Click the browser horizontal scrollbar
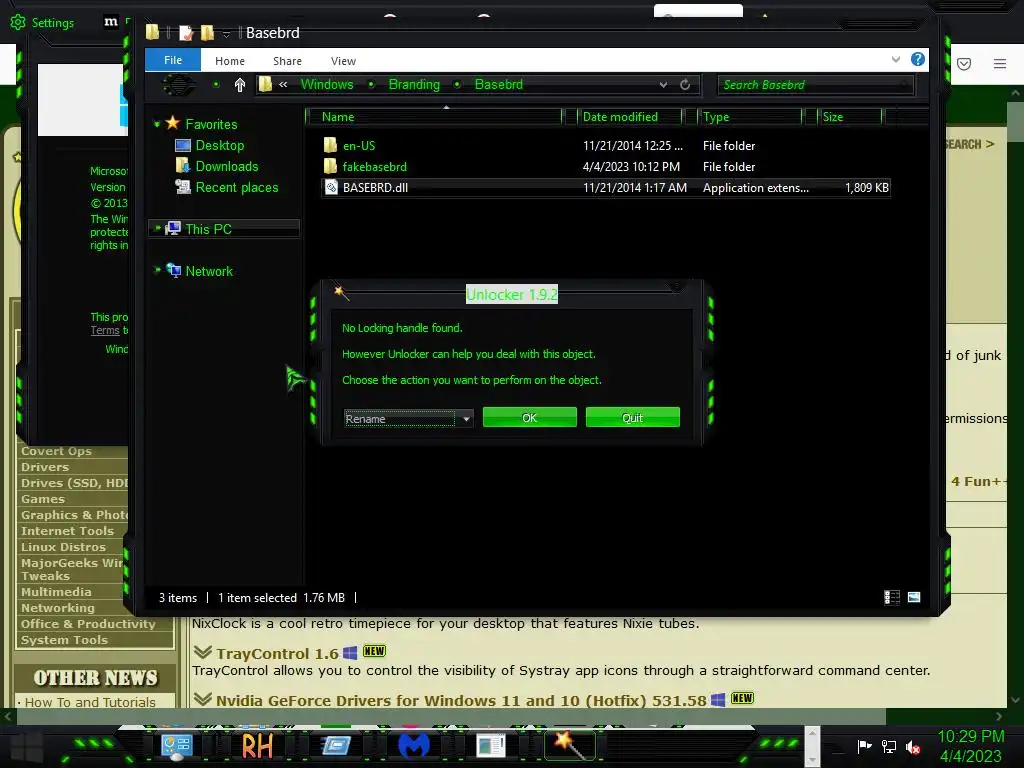This screenshot has width=1024, height=768. [451, 716]
